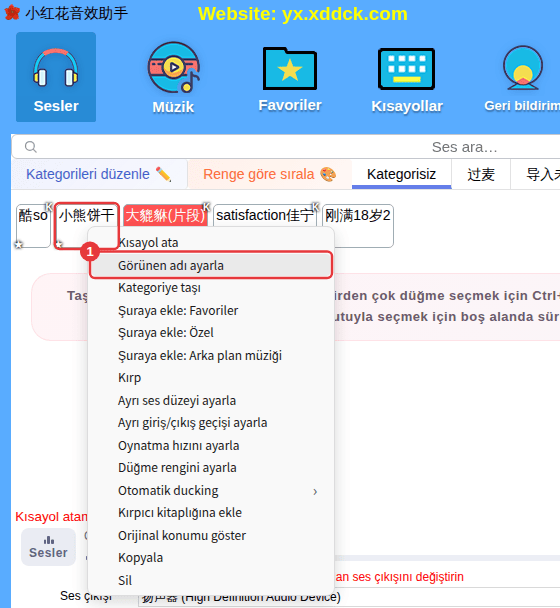The height and width of the screenshot is (608, 560).
Task: Play the 酷so sound button
Action: tap(33, 226)
